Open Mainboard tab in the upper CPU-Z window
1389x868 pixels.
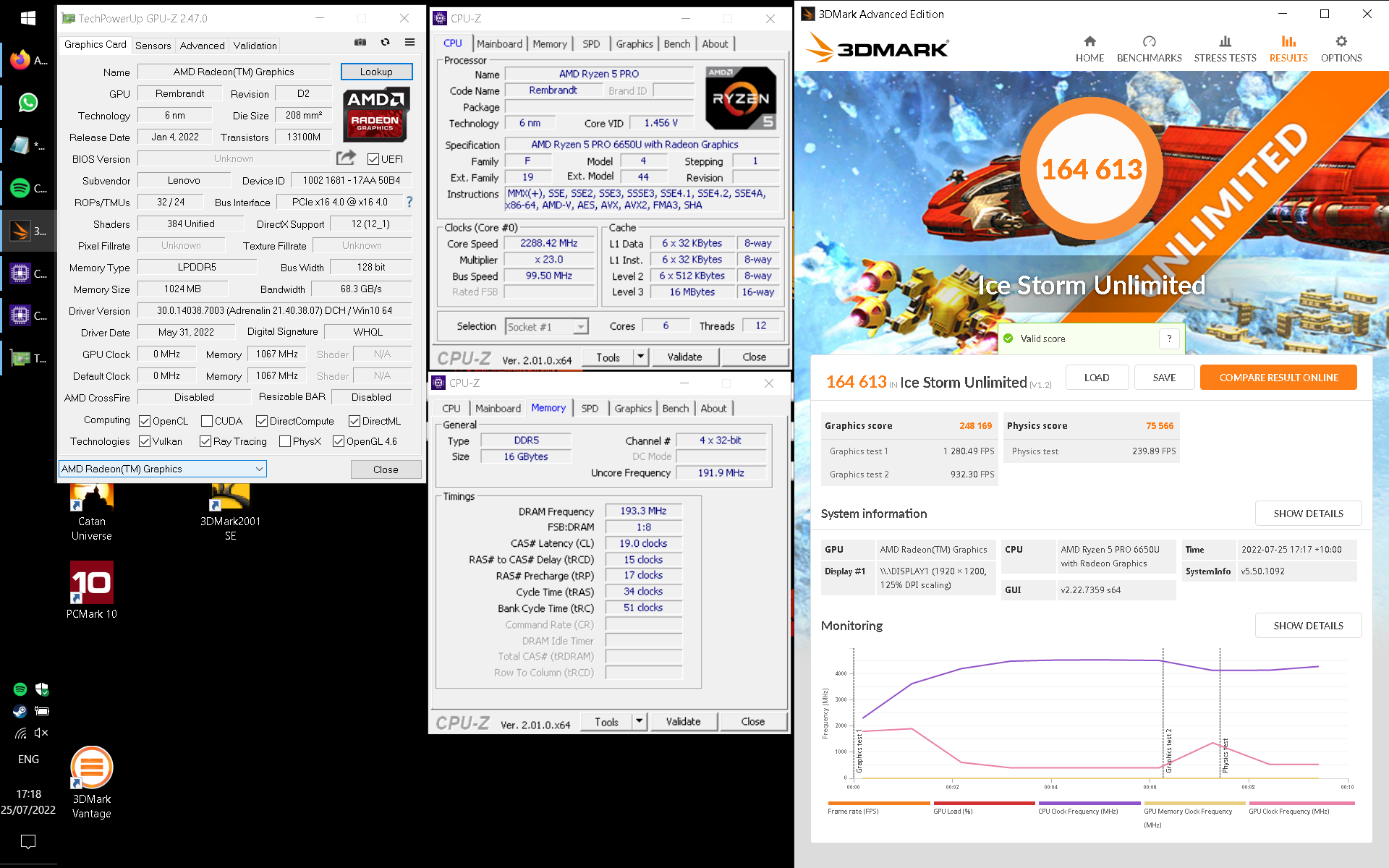click(499, 43)
